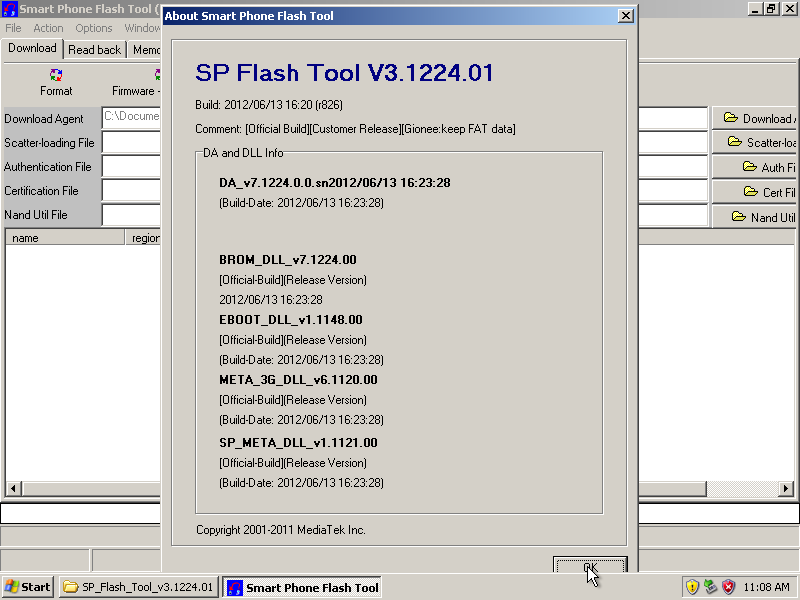
Task: Click the flash tool title bar icon
Action: coord(10,9)
